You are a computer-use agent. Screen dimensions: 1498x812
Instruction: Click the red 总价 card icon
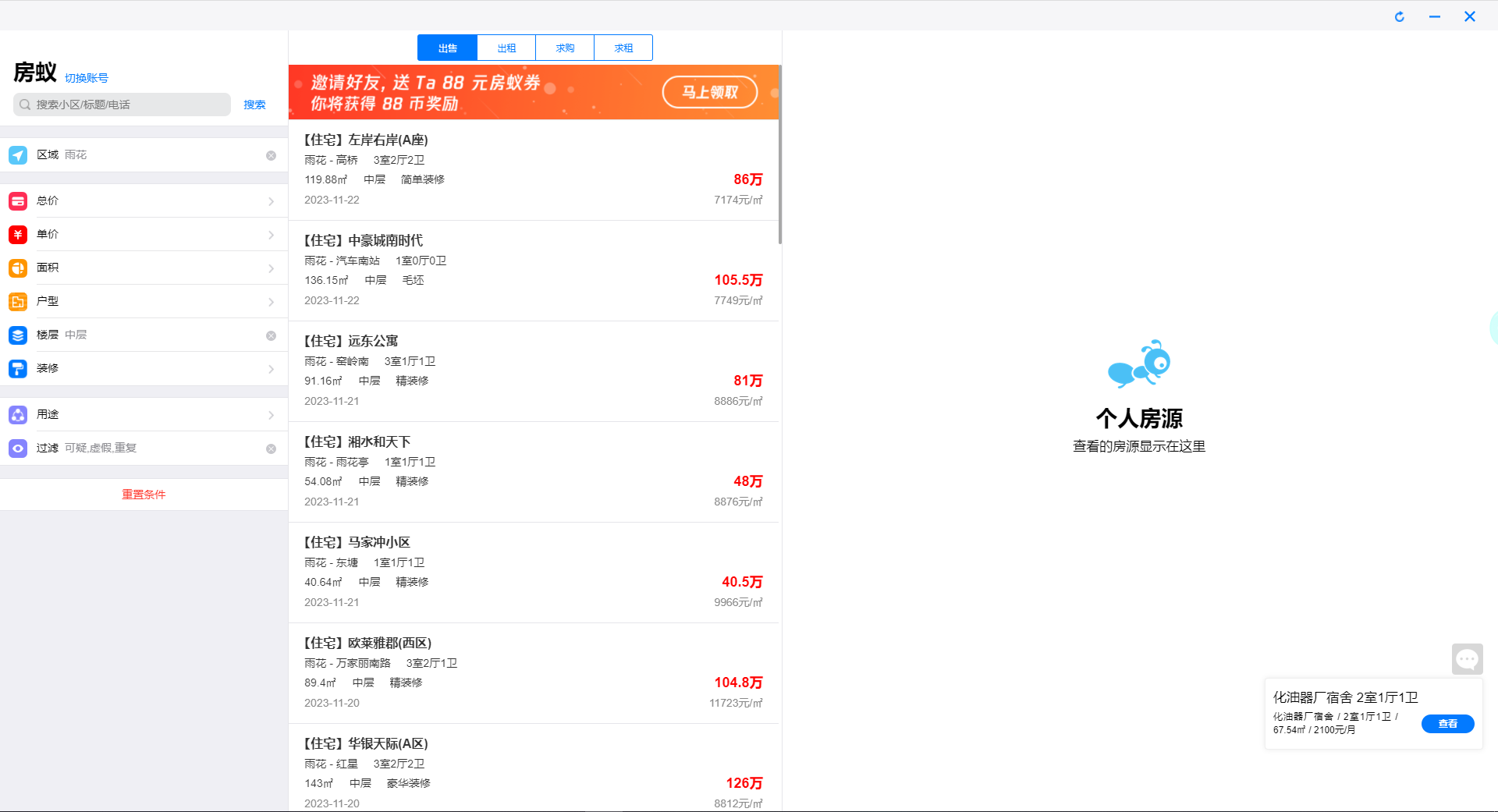(18, 201)
